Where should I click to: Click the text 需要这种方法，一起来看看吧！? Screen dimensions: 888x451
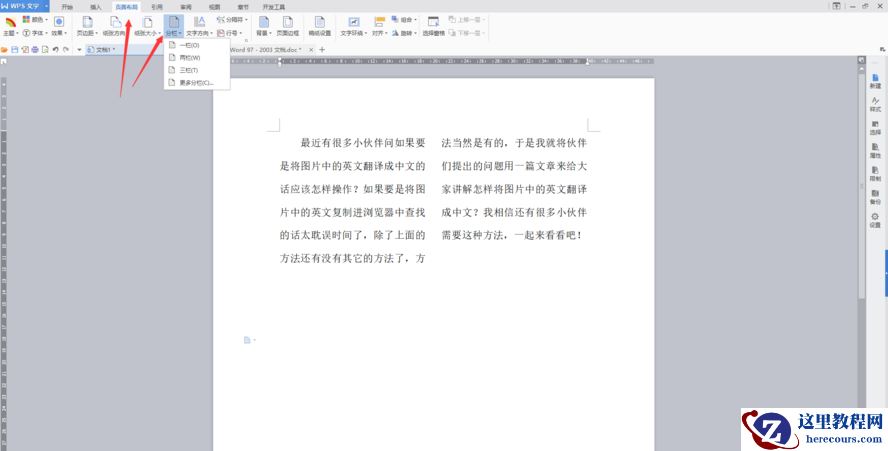click(x=511, y=235)
